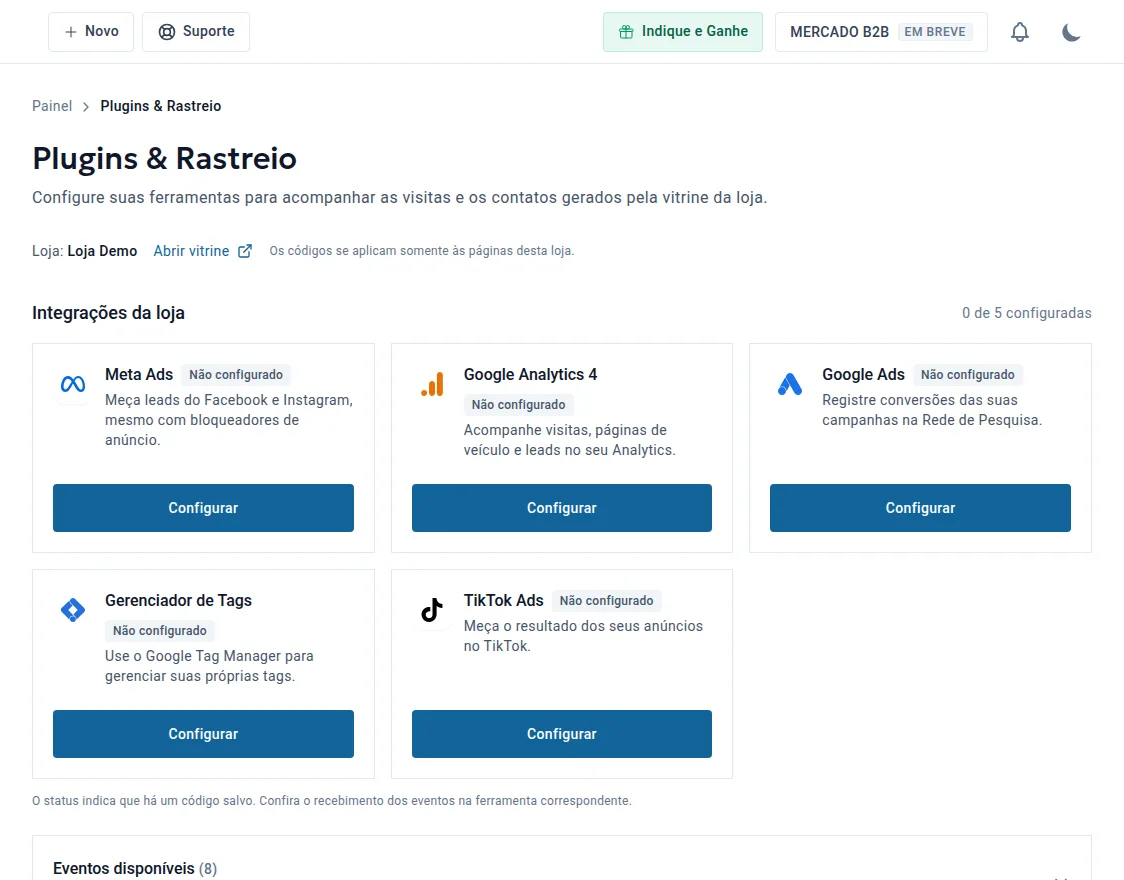This screenshot has height=880, width=1124.
Task: Click the 'Integrações da loja' heading
Action: (x=108, y=313)
